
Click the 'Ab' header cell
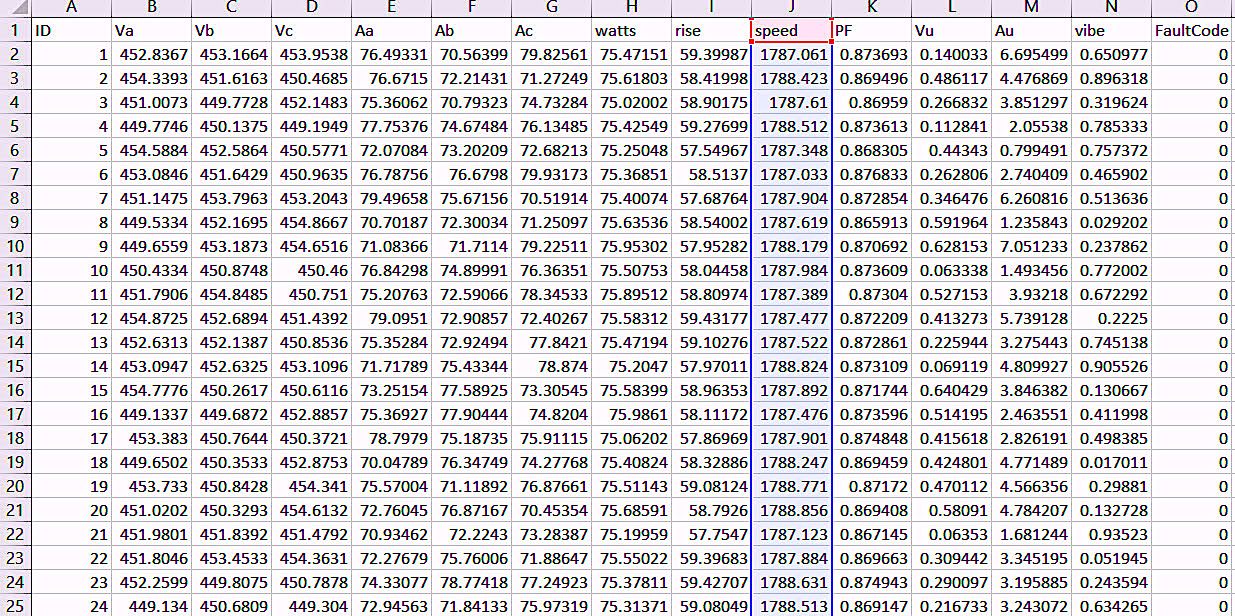pyautogui.click(x=471, y=31)
